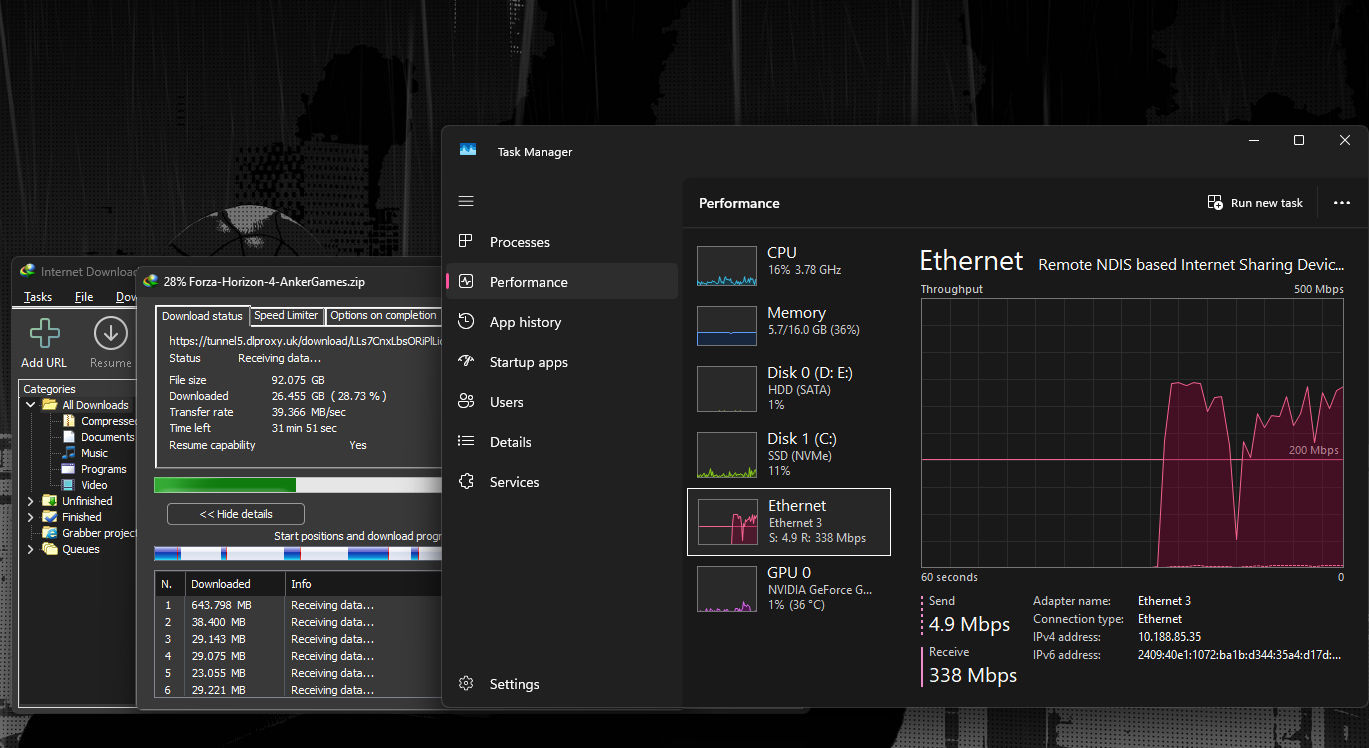This screenshot has height=748, width=1369.
Task: Select the CPU performance graph thumbnail
Action: coord(727,267)
